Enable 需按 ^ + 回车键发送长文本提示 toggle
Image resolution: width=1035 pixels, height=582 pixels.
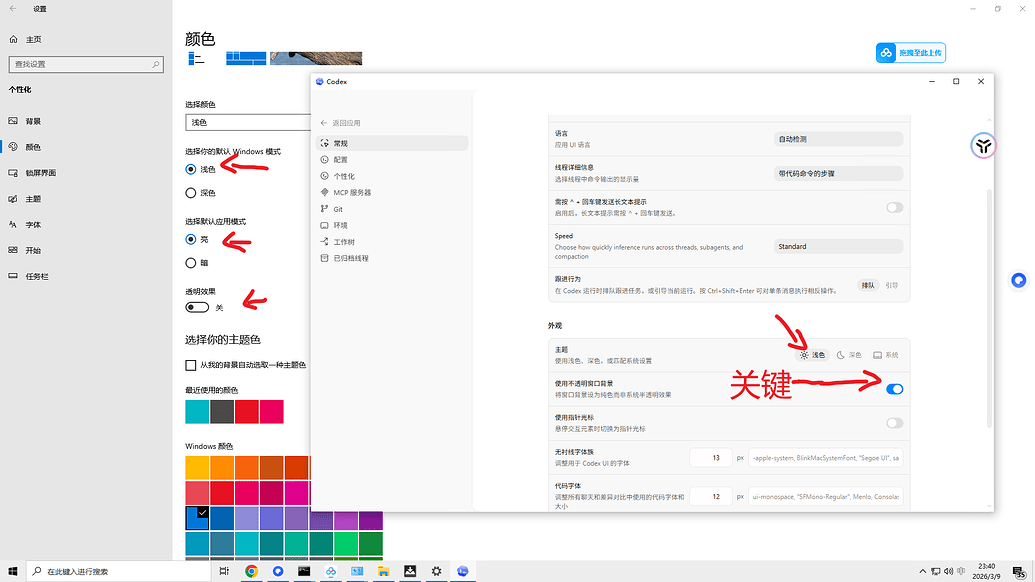(x=894, y=207)
